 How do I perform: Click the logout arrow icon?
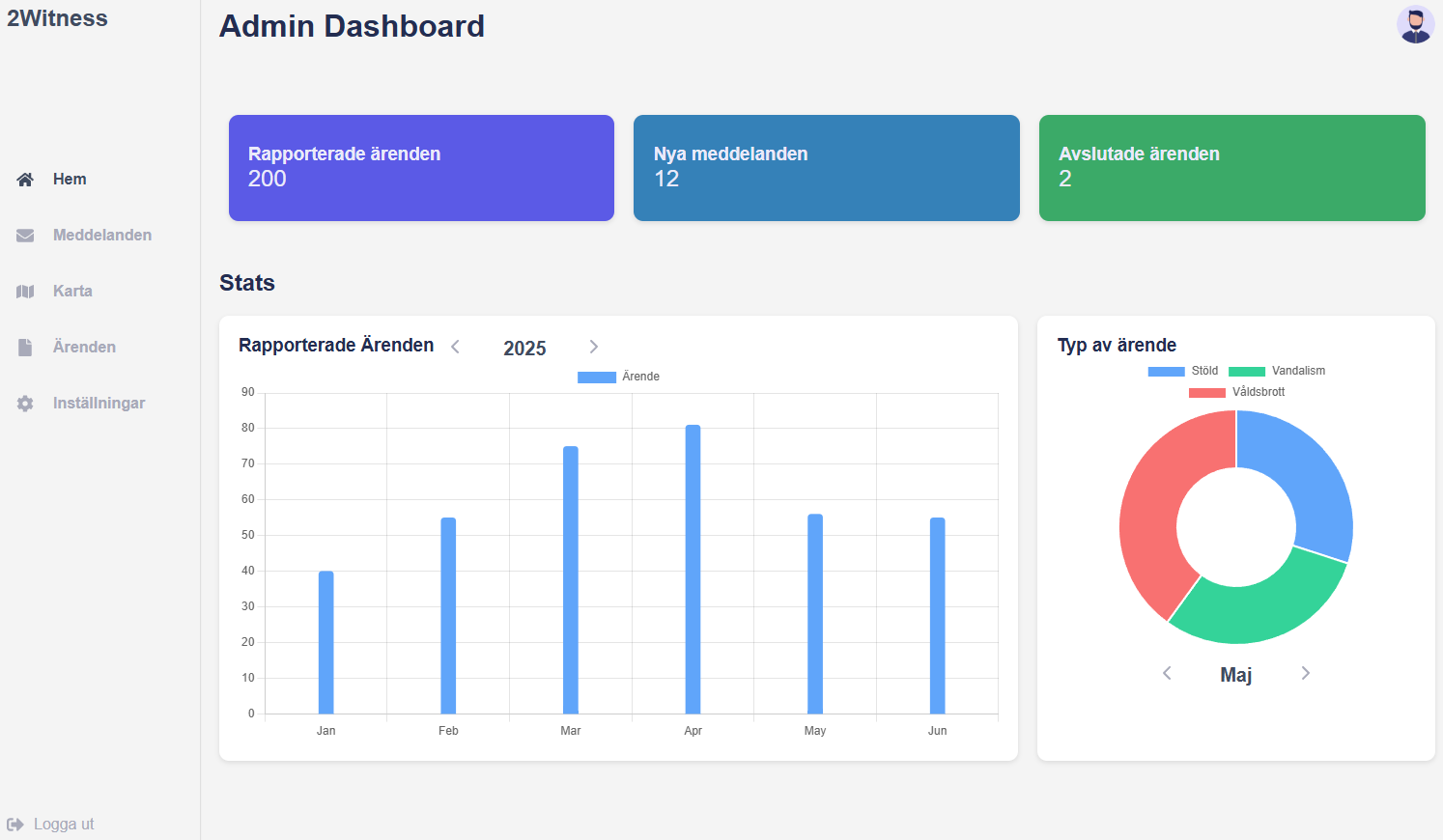click(15, 825)
